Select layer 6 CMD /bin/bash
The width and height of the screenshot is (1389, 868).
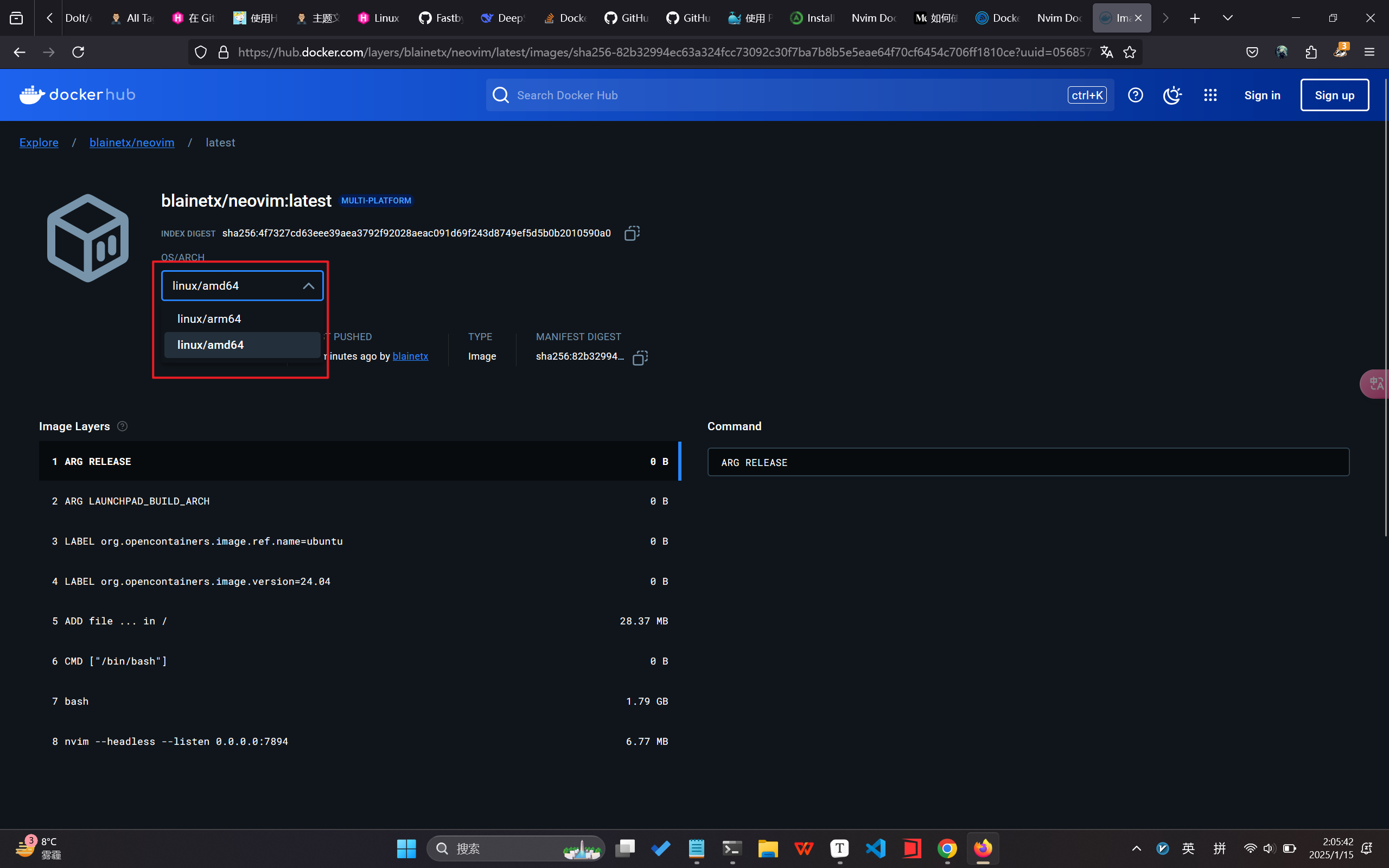[x=359, y=661]
